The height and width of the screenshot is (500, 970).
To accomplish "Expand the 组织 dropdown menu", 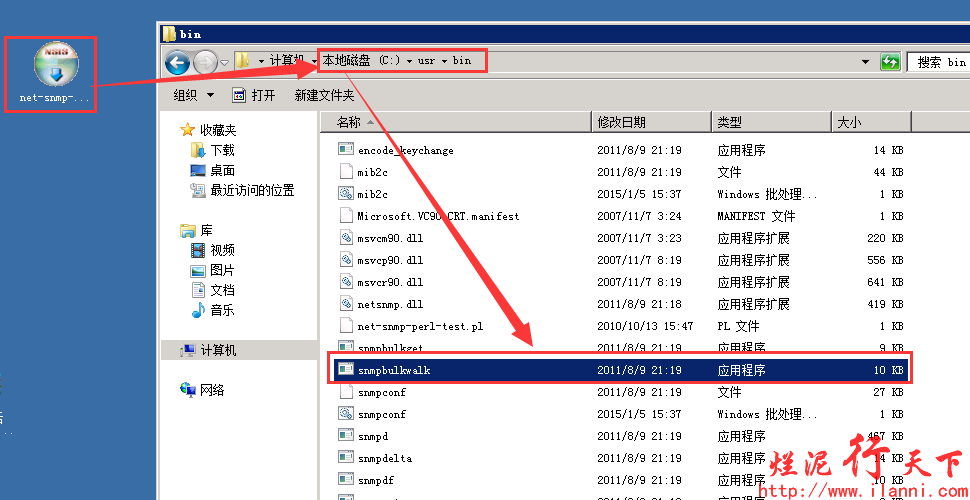I will pyautogui.click(x=194, y=95).
